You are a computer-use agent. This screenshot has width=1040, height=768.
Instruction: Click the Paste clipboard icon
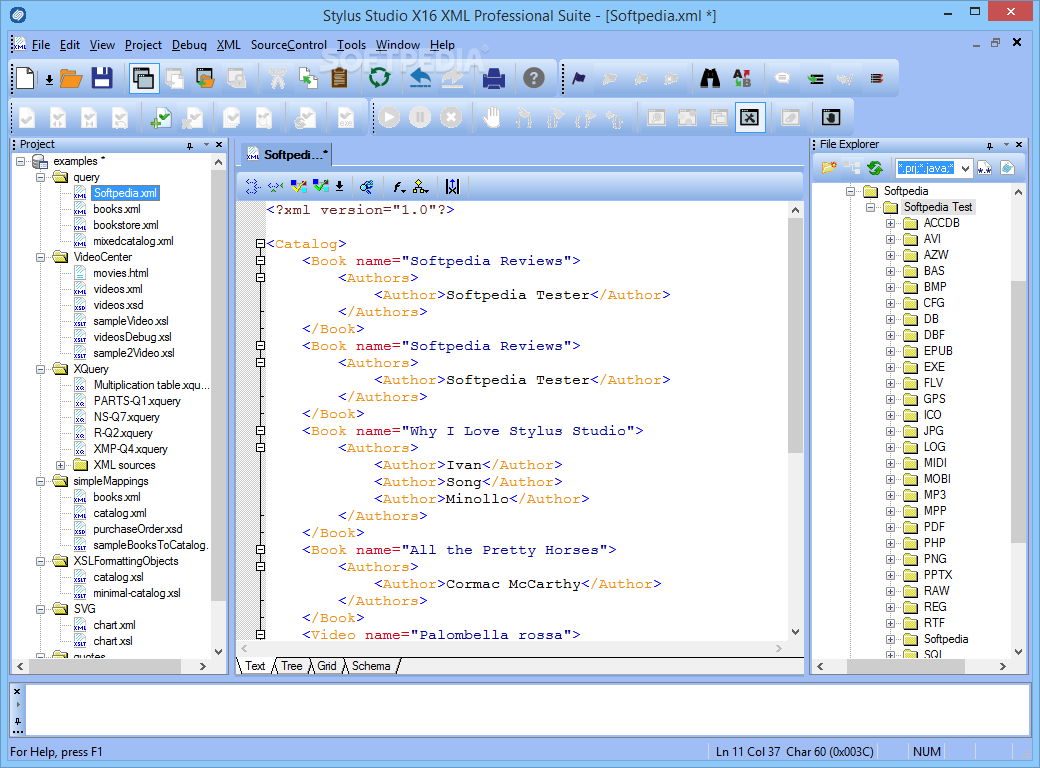[339, 78]
